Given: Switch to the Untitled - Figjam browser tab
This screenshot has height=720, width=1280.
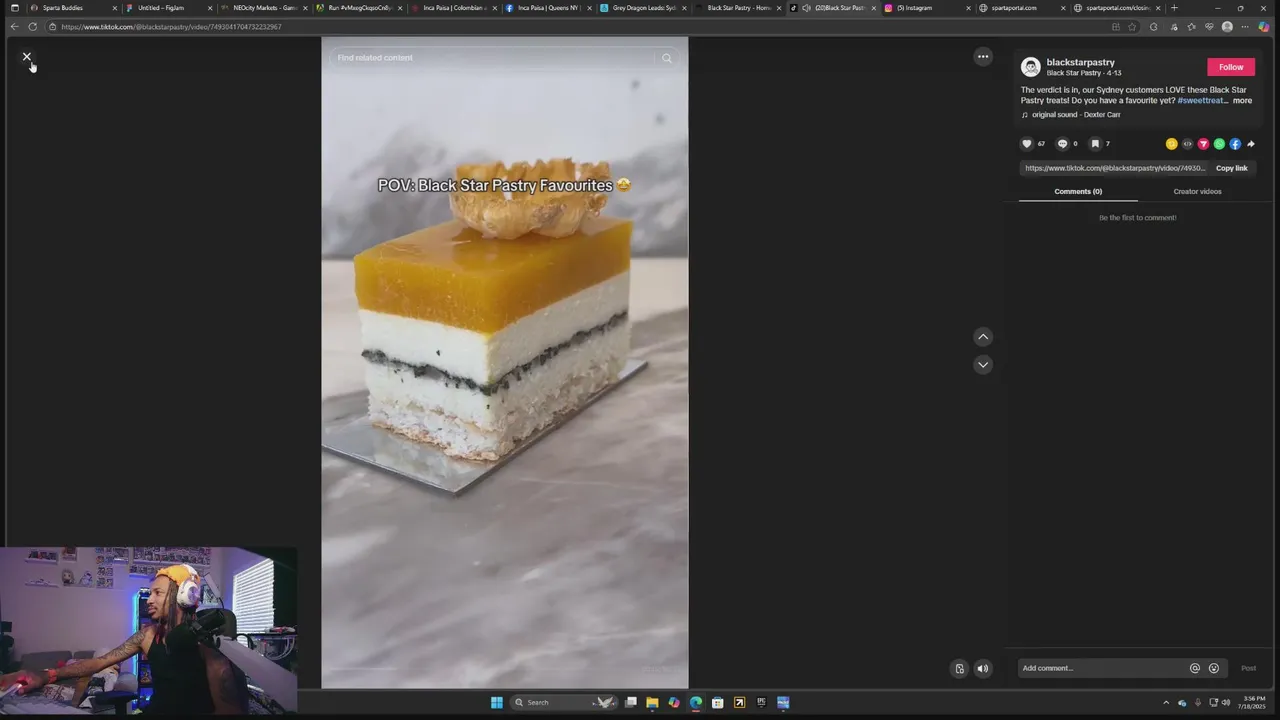Looking at the screenshot, I should click(168, 8).
